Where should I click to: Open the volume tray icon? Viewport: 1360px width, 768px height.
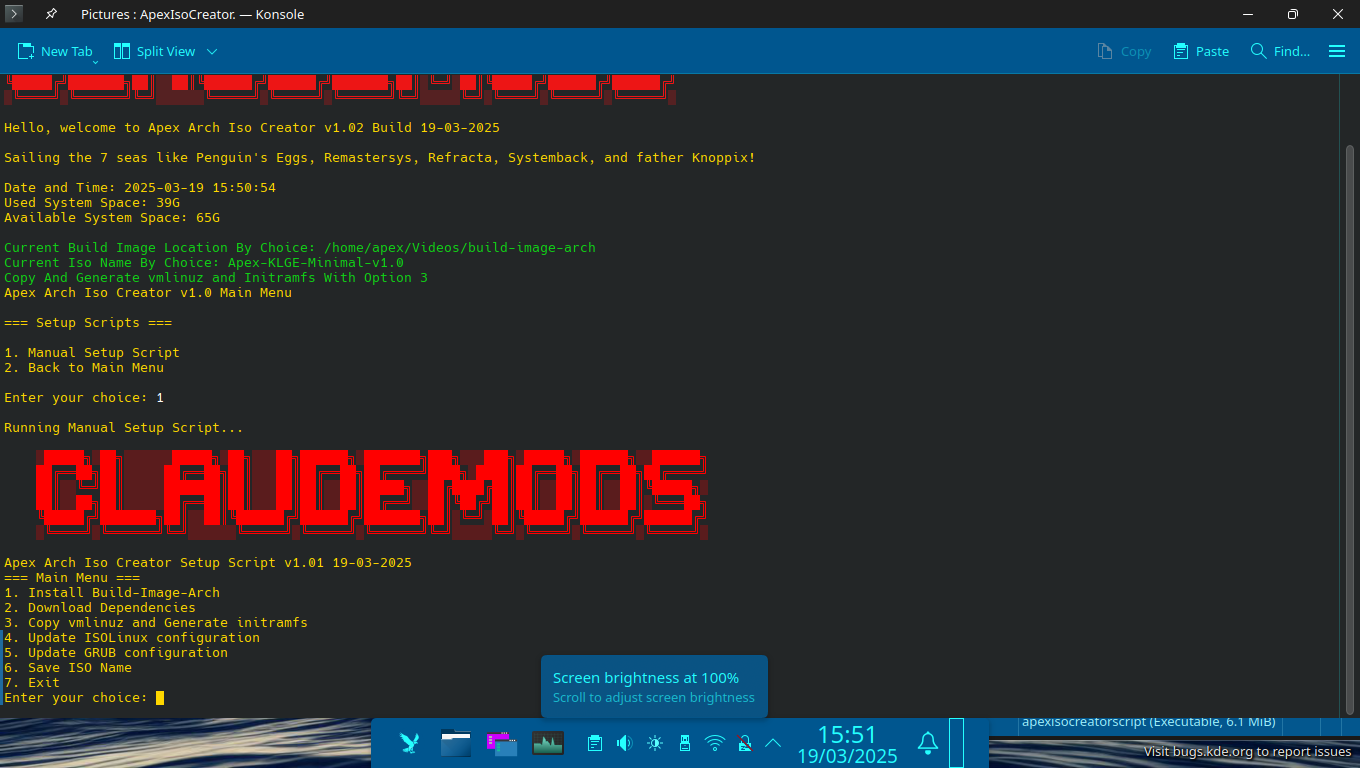625,743
